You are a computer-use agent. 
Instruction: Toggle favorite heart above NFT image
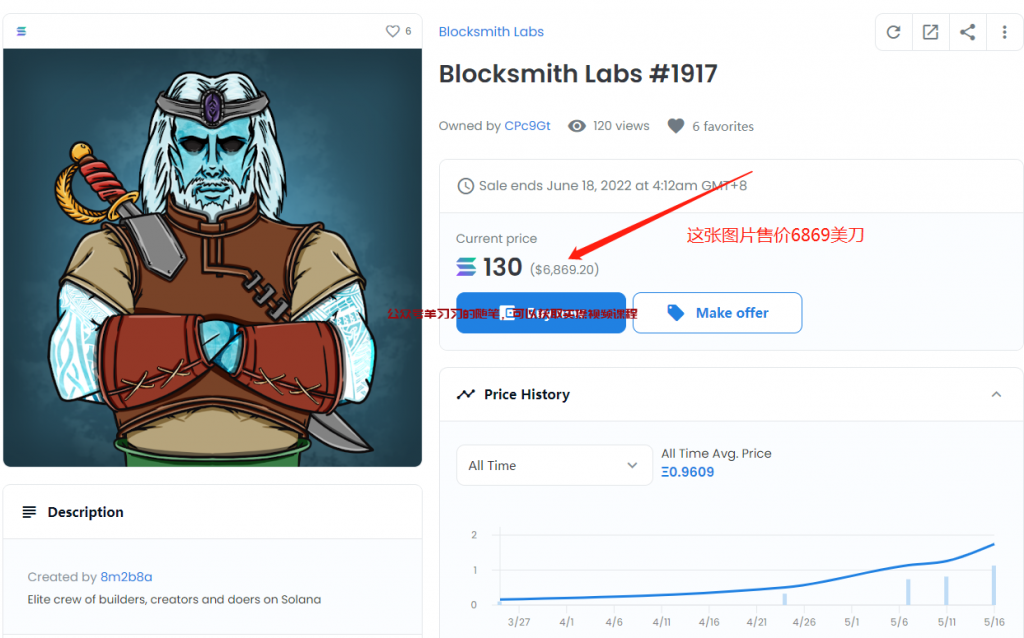[393, 31]
